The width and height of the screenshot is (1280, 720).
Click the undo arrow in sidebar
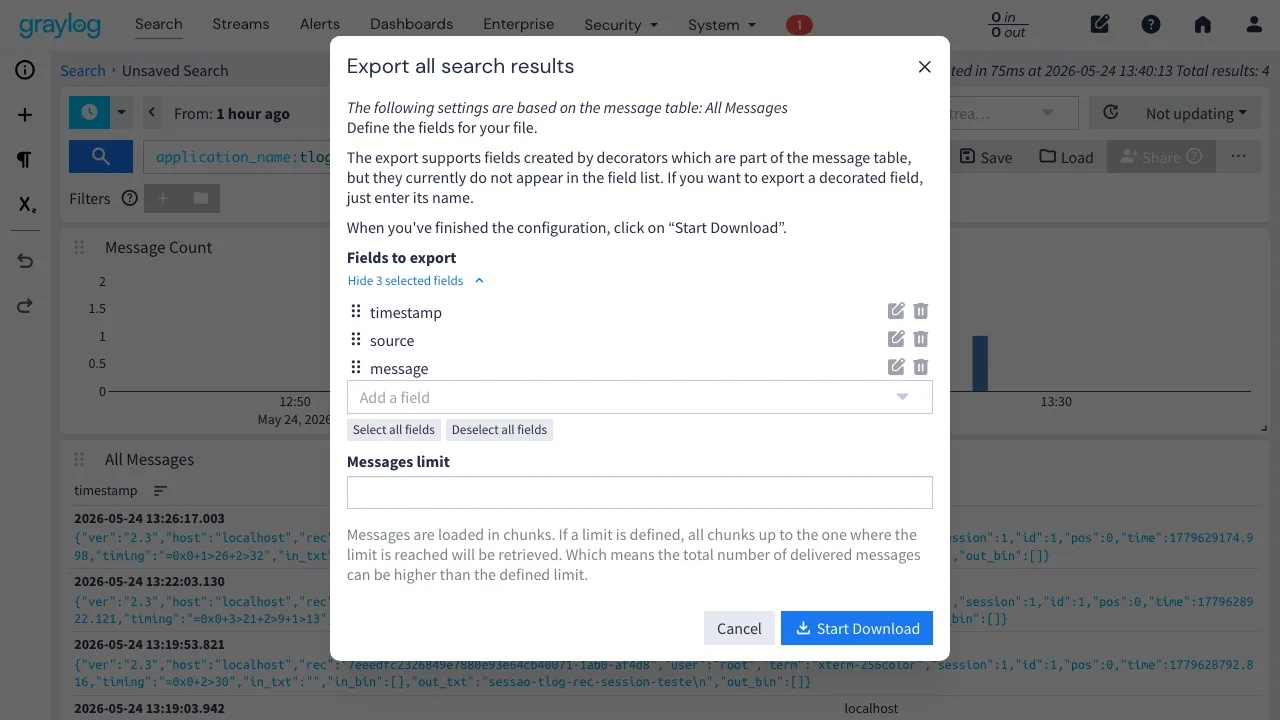25,261
